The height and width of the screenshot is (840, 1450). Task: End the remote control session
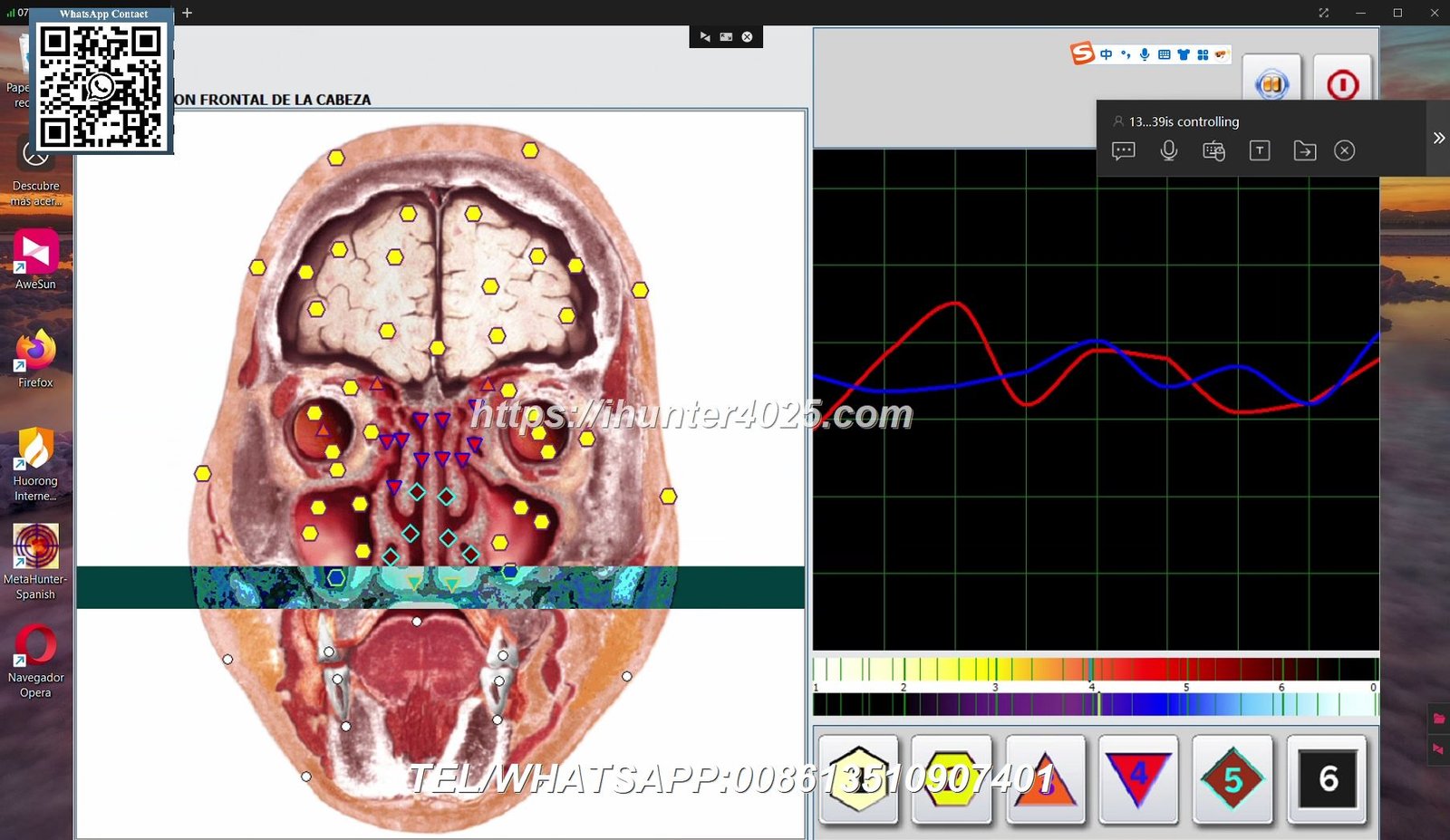tap(1345, 150)
